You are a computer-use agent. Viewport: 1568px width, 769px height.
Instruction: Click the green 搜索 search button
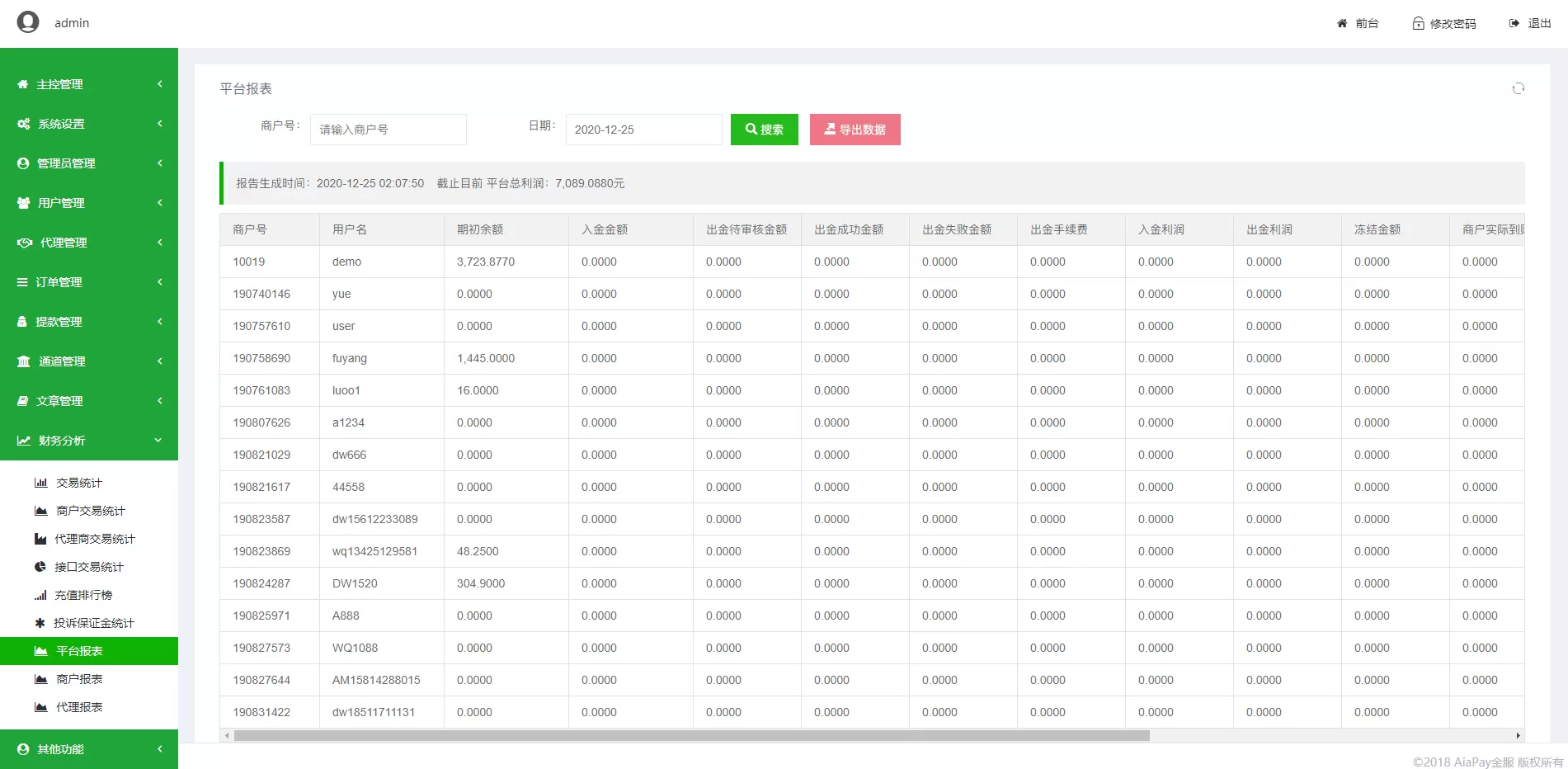(x=764, y=130)
